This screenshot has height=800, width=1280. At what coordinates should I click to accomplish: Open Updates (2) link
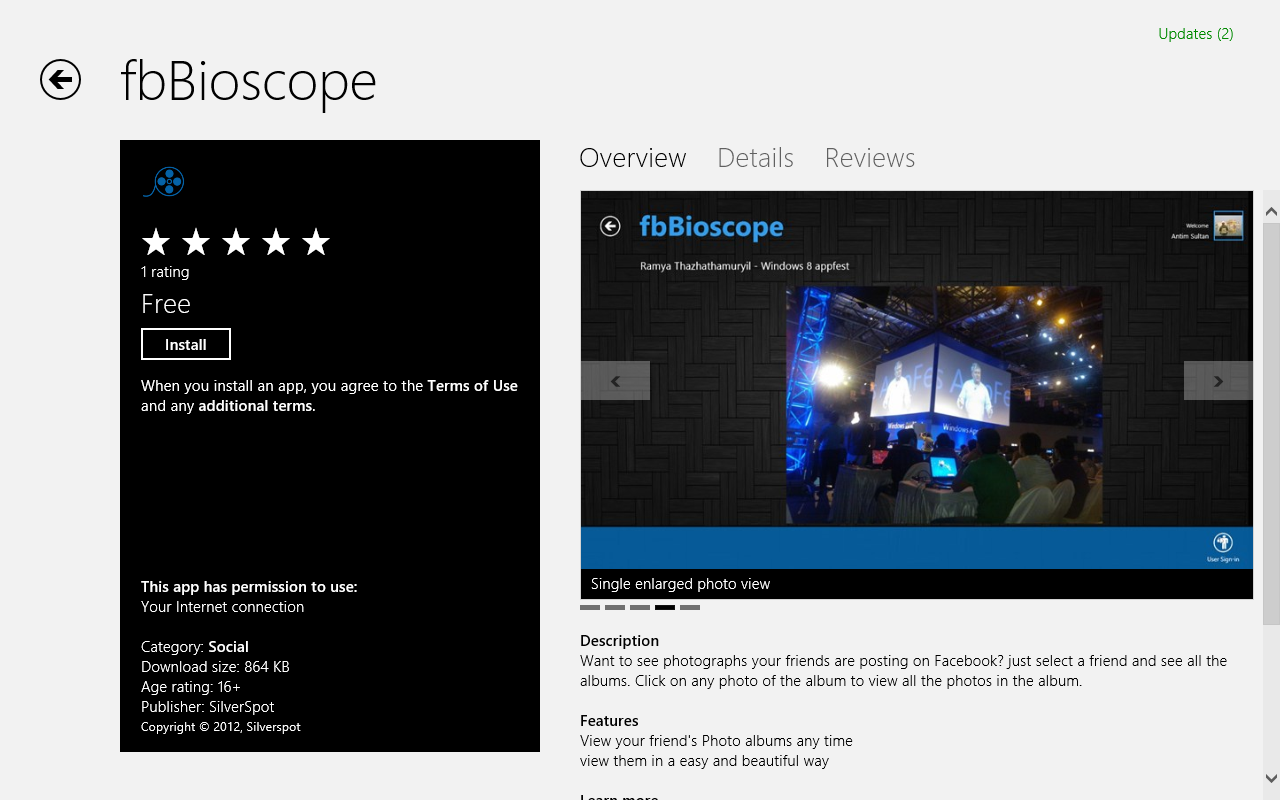pyautogui.click(x=1195, y=34)
